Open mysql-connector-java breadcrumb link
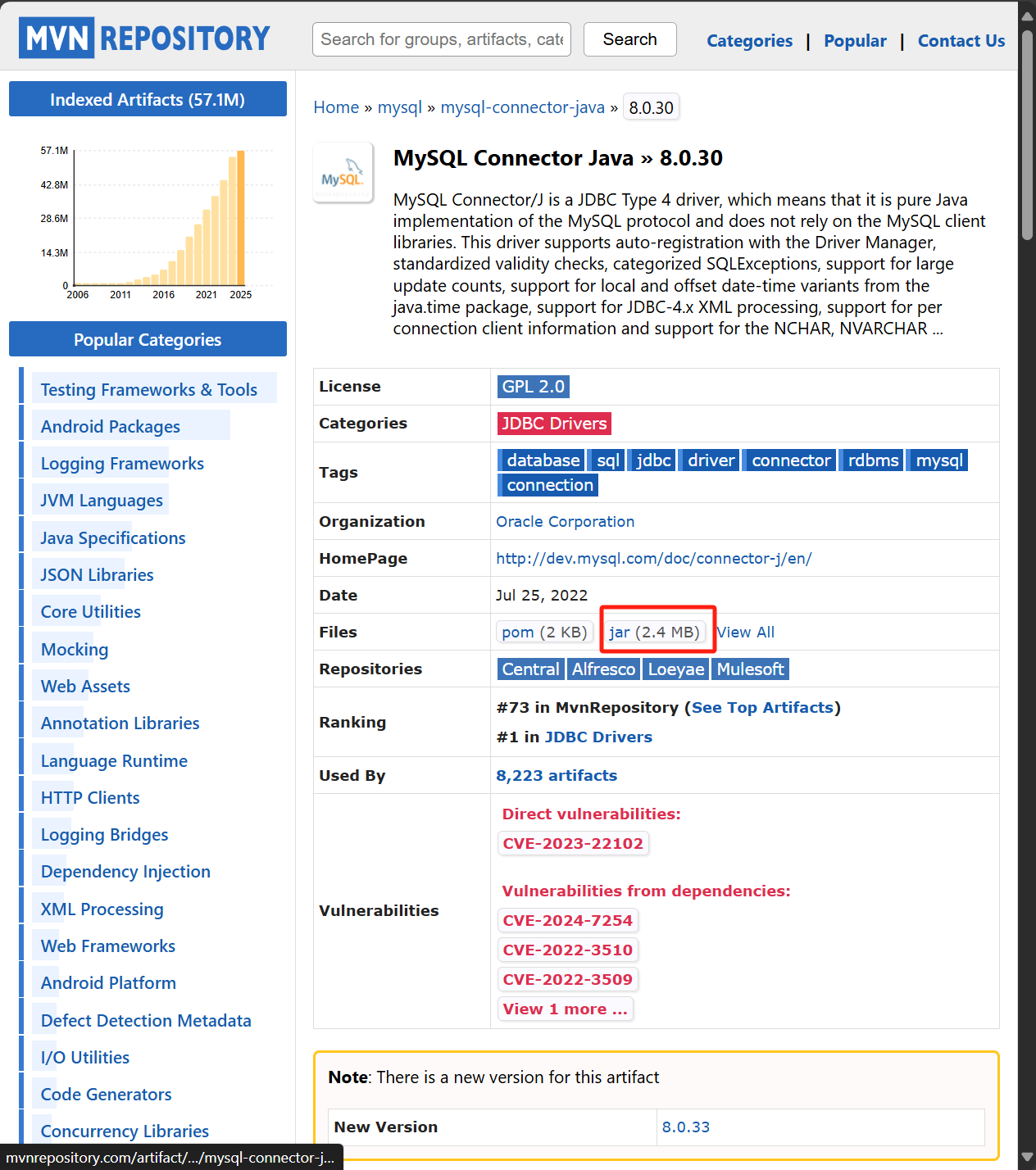Screen dimensions: 1036x1170 point(522,107)
